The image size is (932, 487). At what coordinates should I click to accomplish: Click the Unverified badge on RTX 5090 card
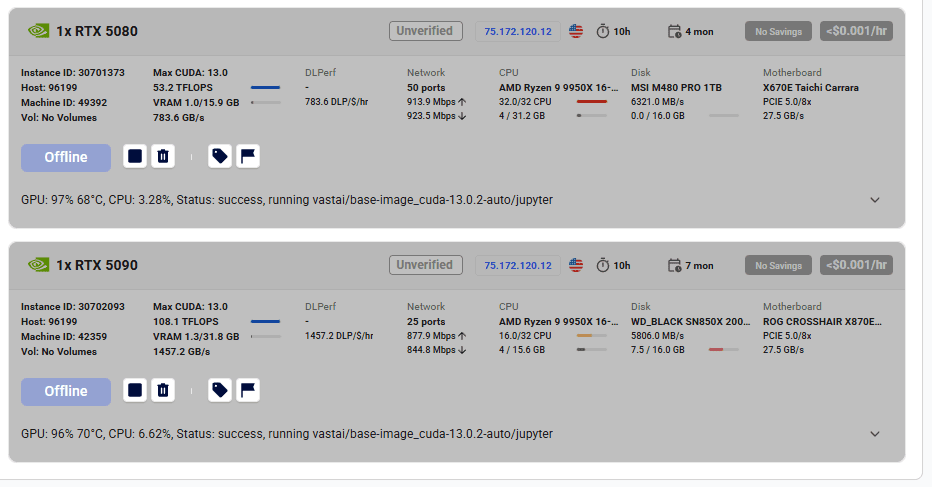pyautogui.click(x=426, y=265)
